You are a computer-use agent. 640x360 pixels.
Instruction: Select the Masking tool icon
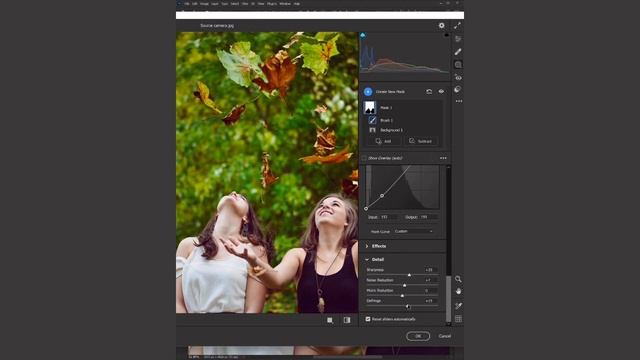coord(458,64)
